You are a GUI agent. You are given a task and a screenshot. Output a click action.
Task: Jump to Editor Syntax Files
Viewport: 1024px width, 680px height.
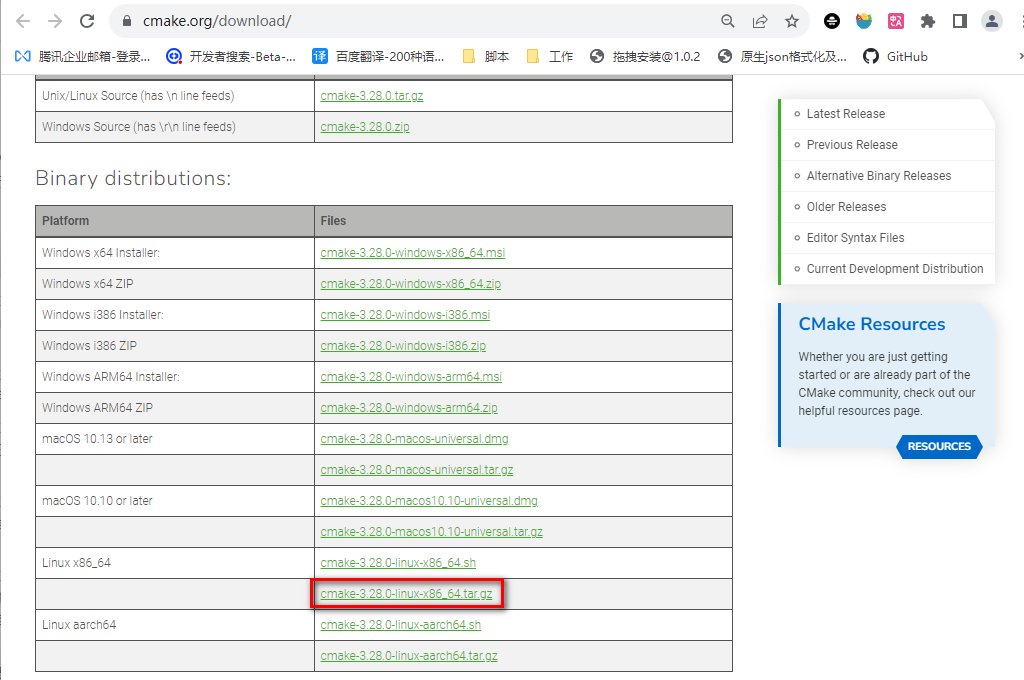(856, 238)
